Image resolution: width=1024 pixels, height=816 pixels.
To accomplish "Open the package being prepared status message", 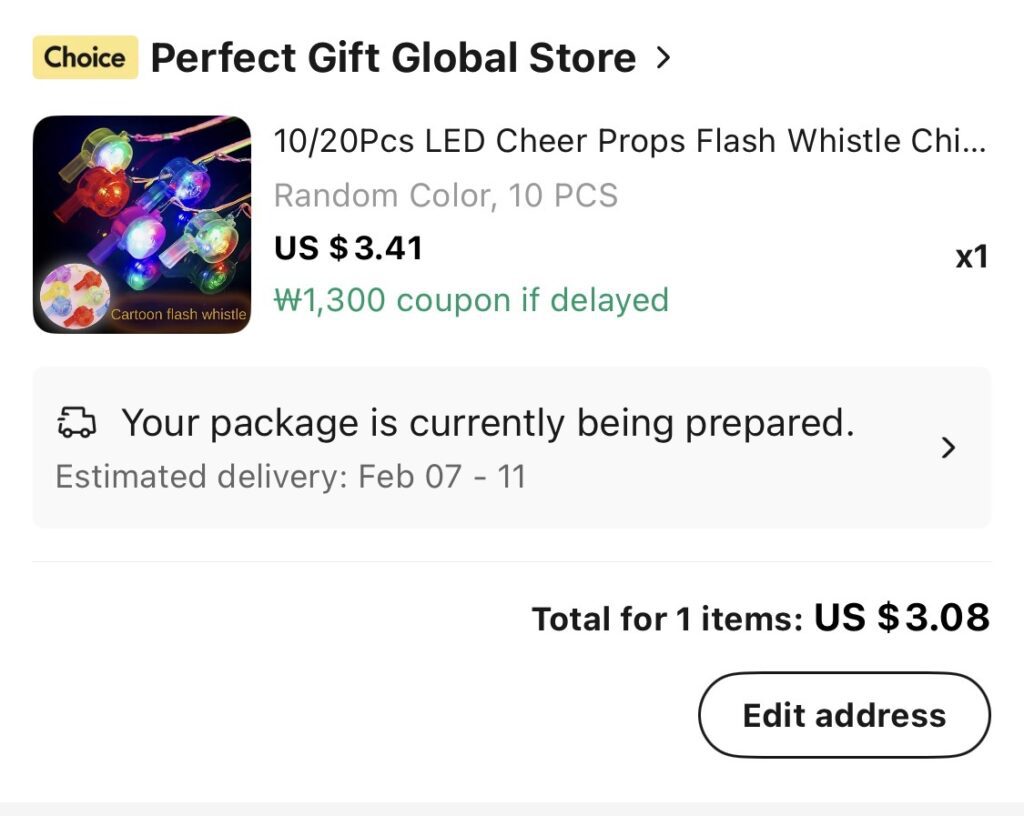I will pyautogui.click(x=488, y=424).
